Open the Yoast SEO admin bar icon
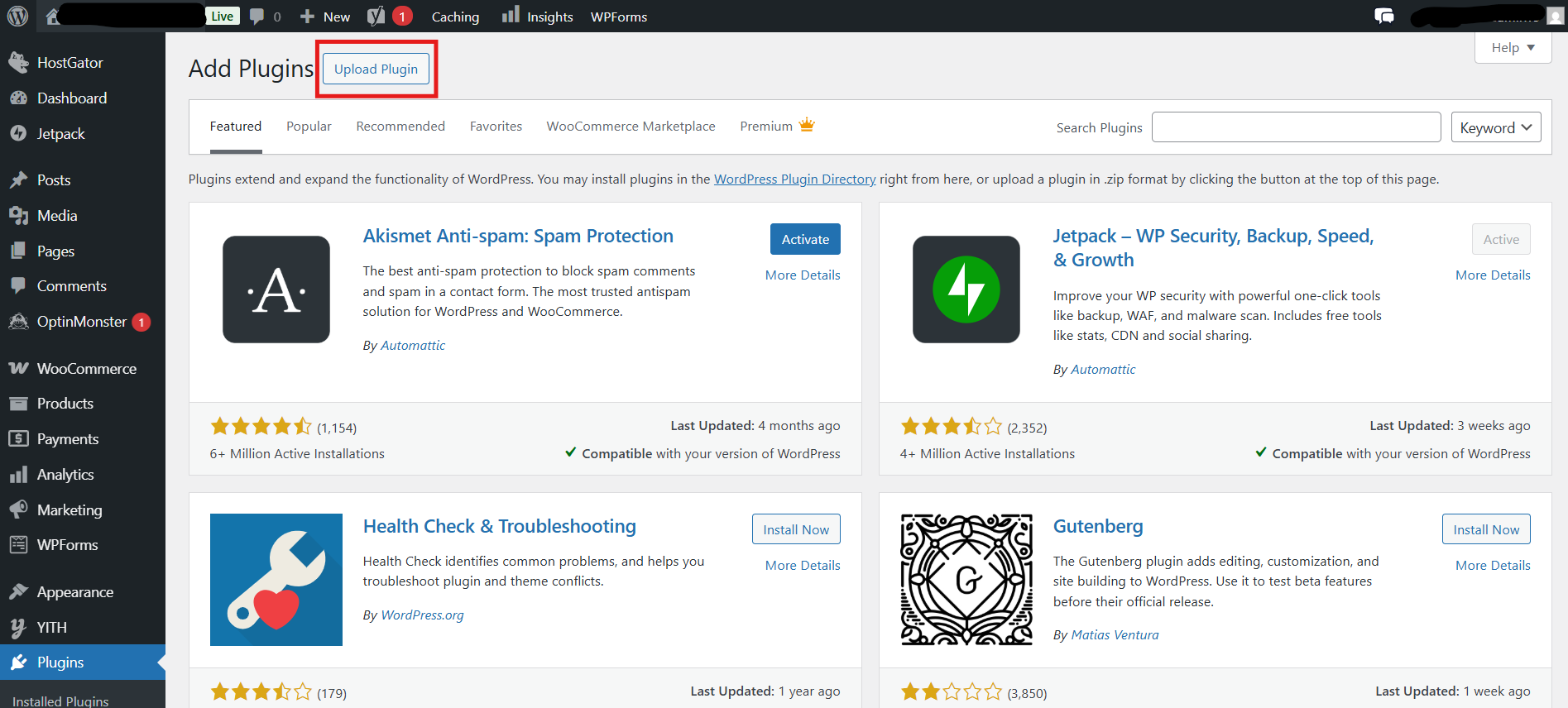Viewport: 1568px width, 708px height. 376,17
